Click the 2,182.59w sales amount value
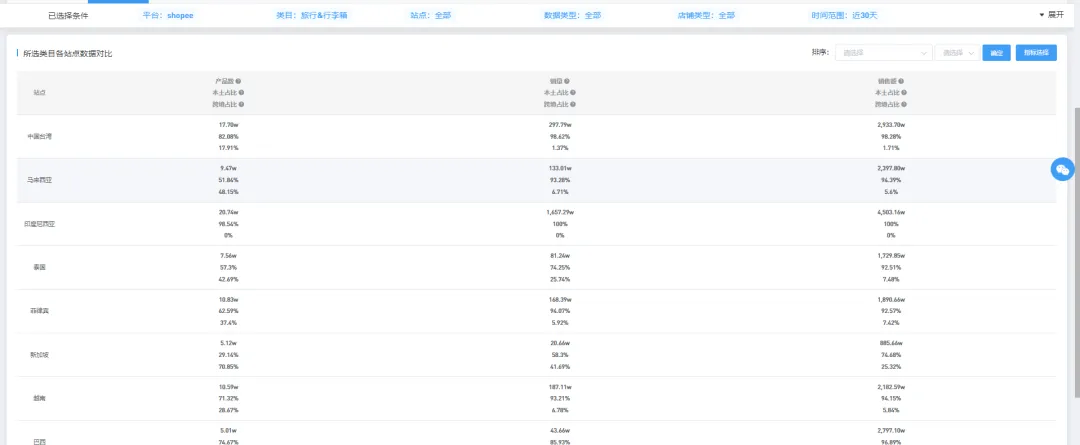Viewport: 1080px width, 445px height. coord(891,386)
